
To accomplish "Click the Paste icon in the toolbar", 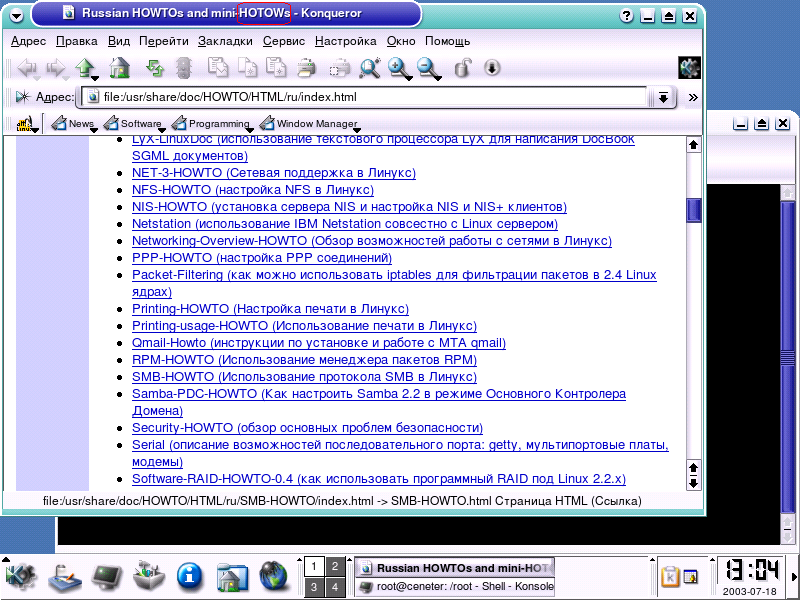I will 277,68.
